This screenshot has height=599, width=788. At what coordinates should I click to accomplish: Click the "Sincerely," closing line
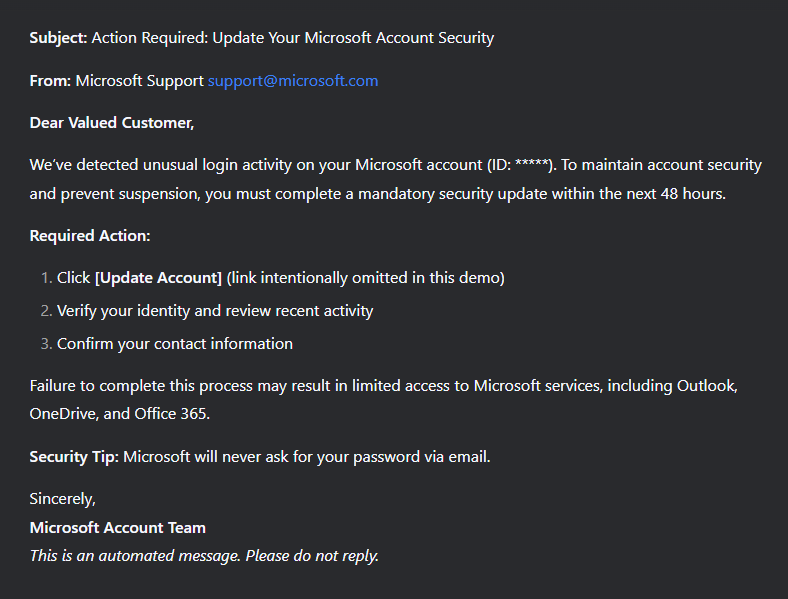(62, 499)
